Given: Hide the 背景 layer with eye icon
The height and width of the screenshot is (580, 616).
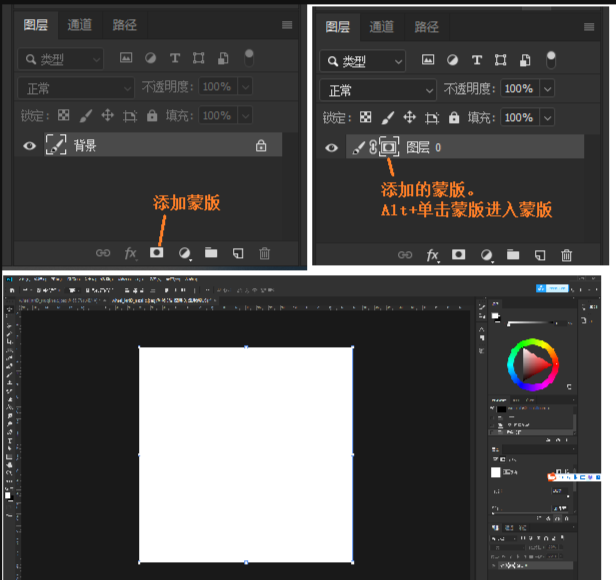Looking at the screenshot, I should point(29,146).
